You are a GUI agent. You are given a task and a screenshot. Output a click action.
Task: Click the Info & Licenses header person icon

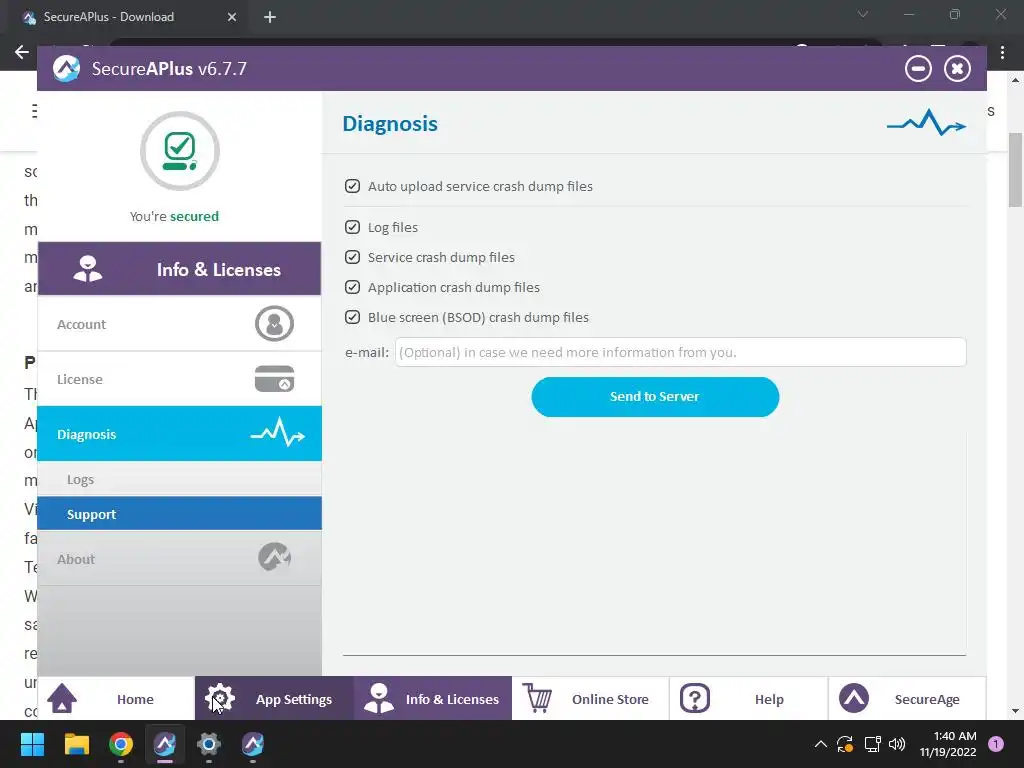[88, 268]
